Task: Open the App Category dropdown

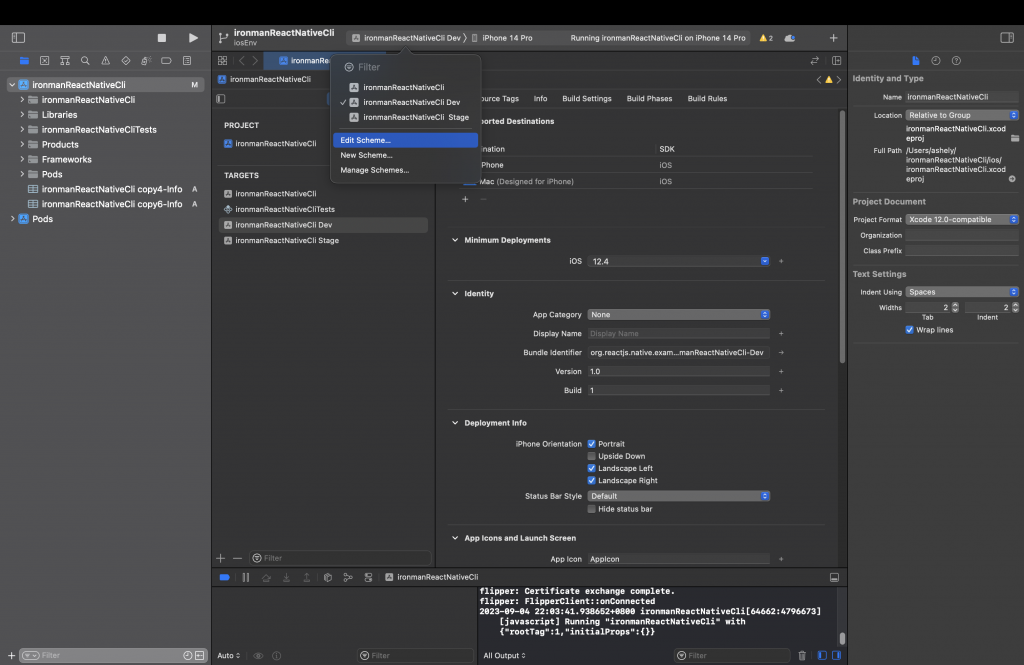Action: pyautogui.click(x=678, y=315)
